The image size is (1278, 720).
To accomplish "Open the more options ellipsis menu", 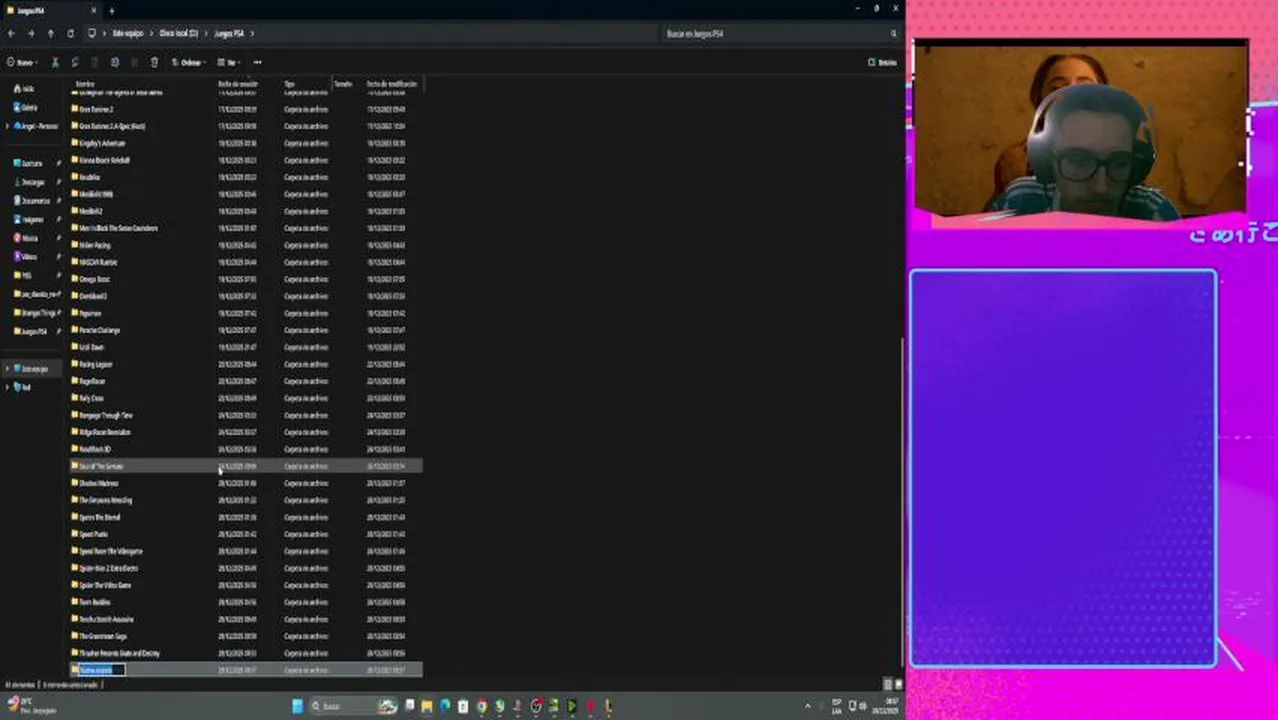I will tap(257, 62).
